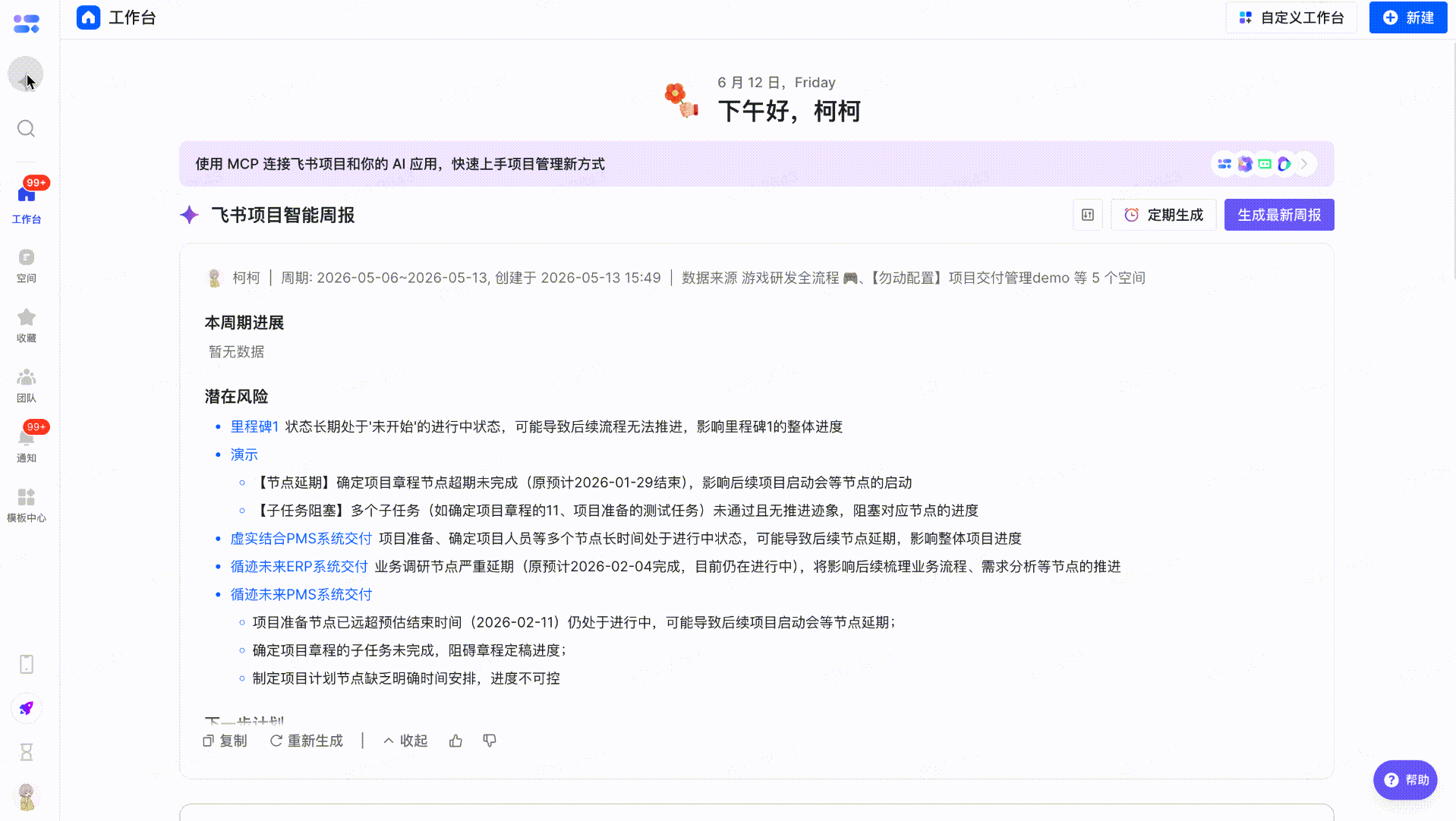Viewport: 1456px width, 821px height.
Task: Click the report period date text
Action: pos(471,278)
